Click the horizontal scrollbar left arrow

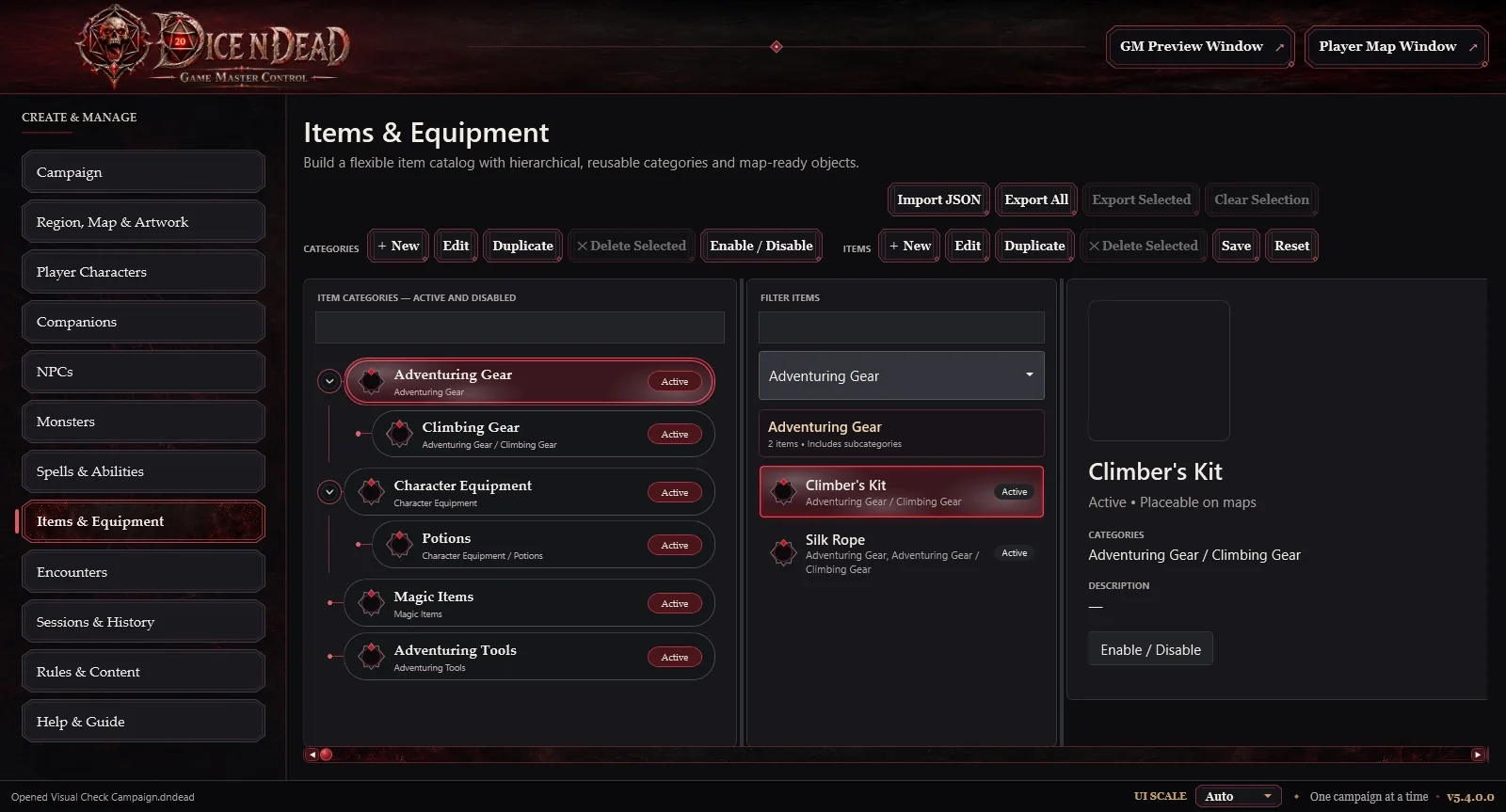(x=312, y=755)
